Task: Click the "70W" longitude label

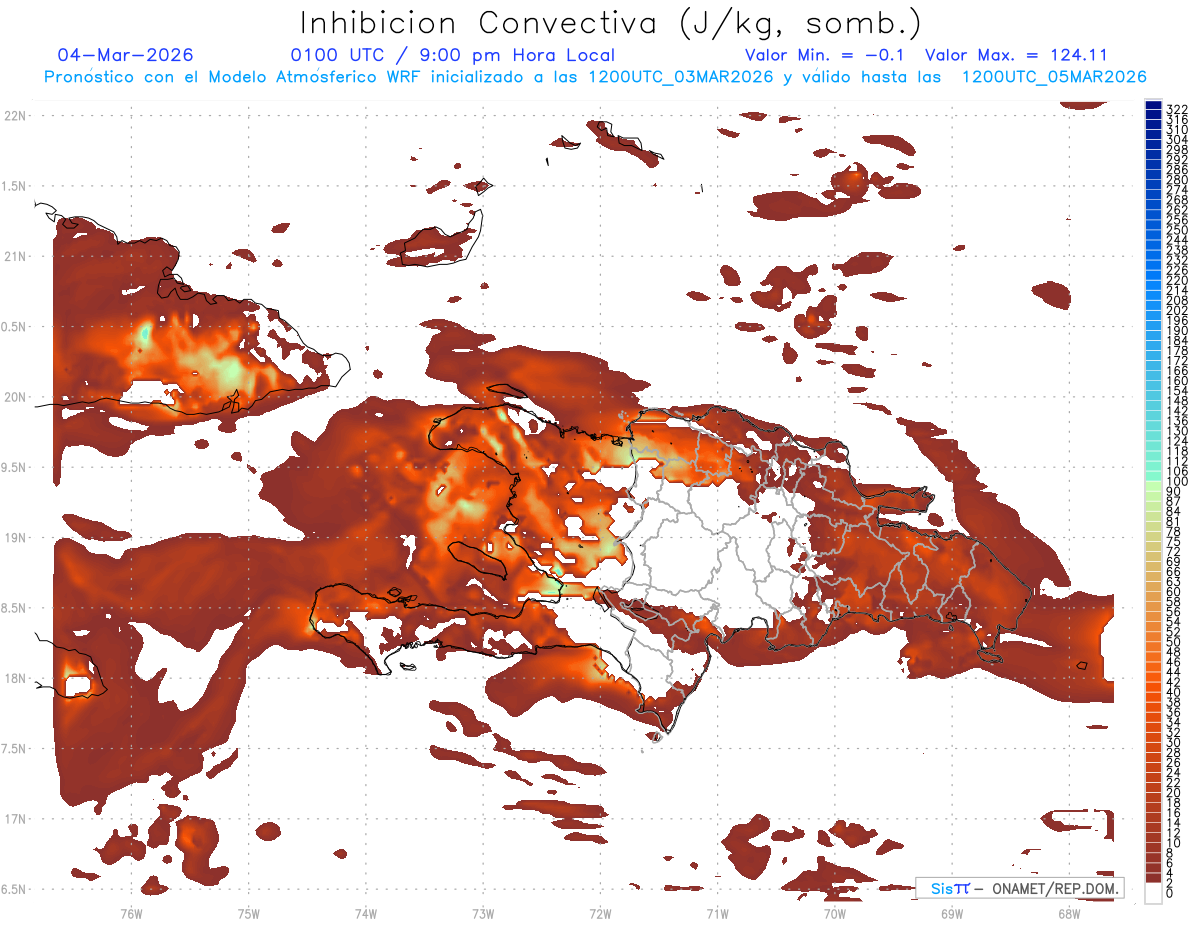Action: (x=834, y=913)
